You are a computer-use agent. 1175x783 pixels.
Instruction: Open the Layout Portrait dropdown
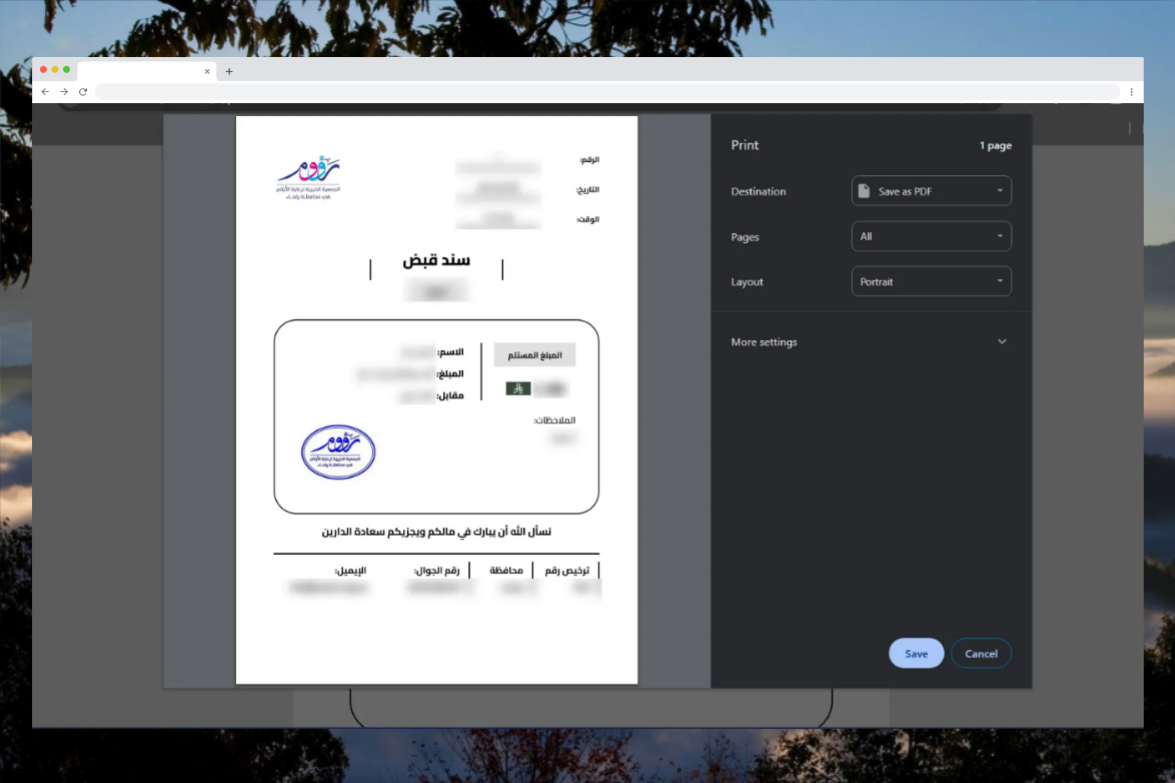(x=931, y=282)
